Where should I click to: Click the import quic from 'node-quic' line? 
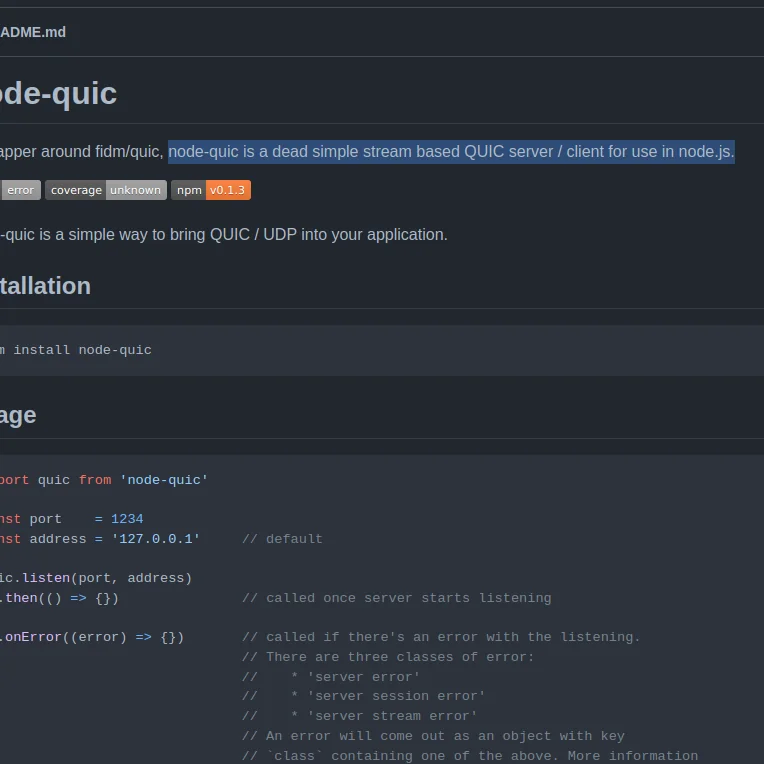[104, 480]
